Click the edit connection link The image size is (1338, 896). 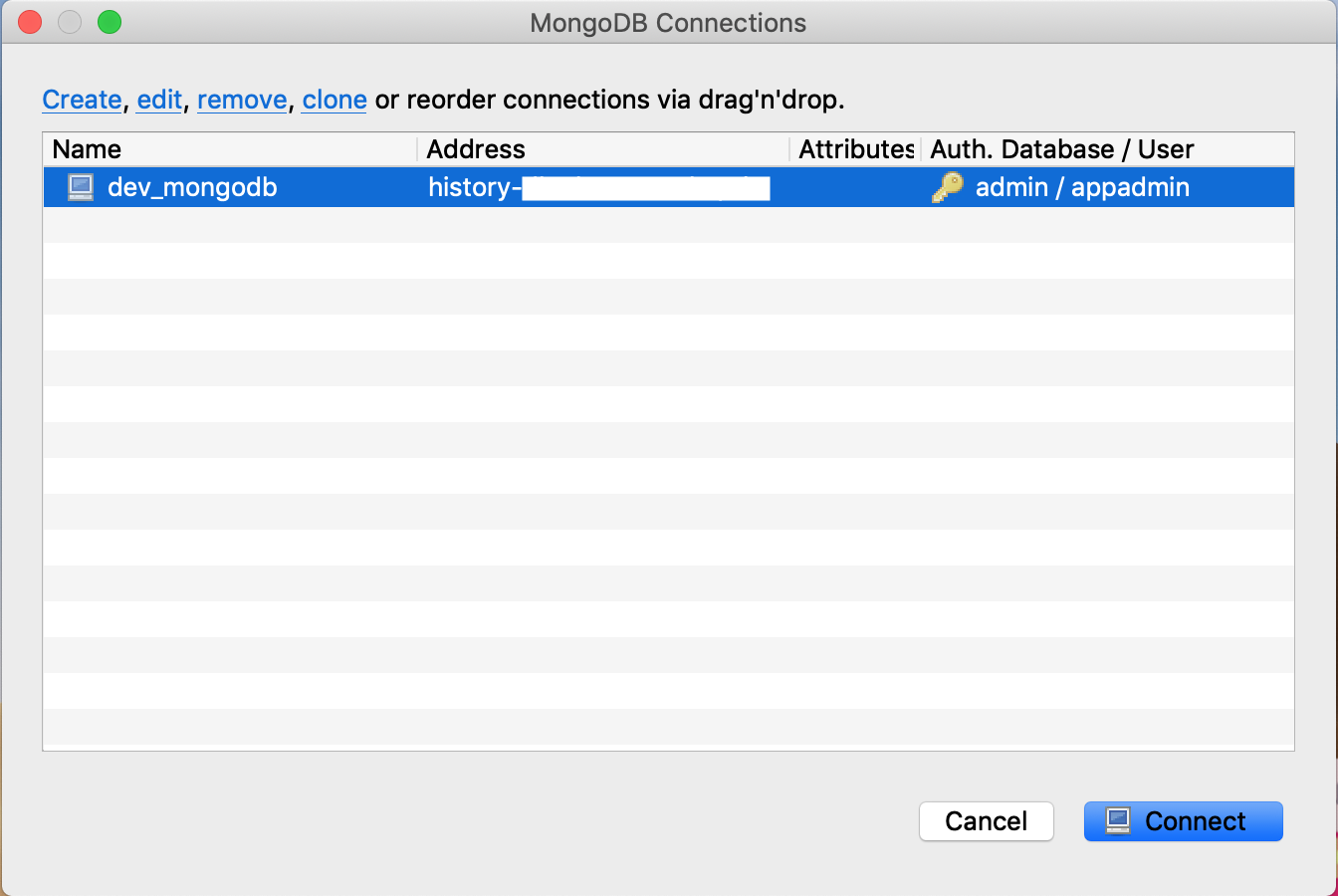pos(159,100)
